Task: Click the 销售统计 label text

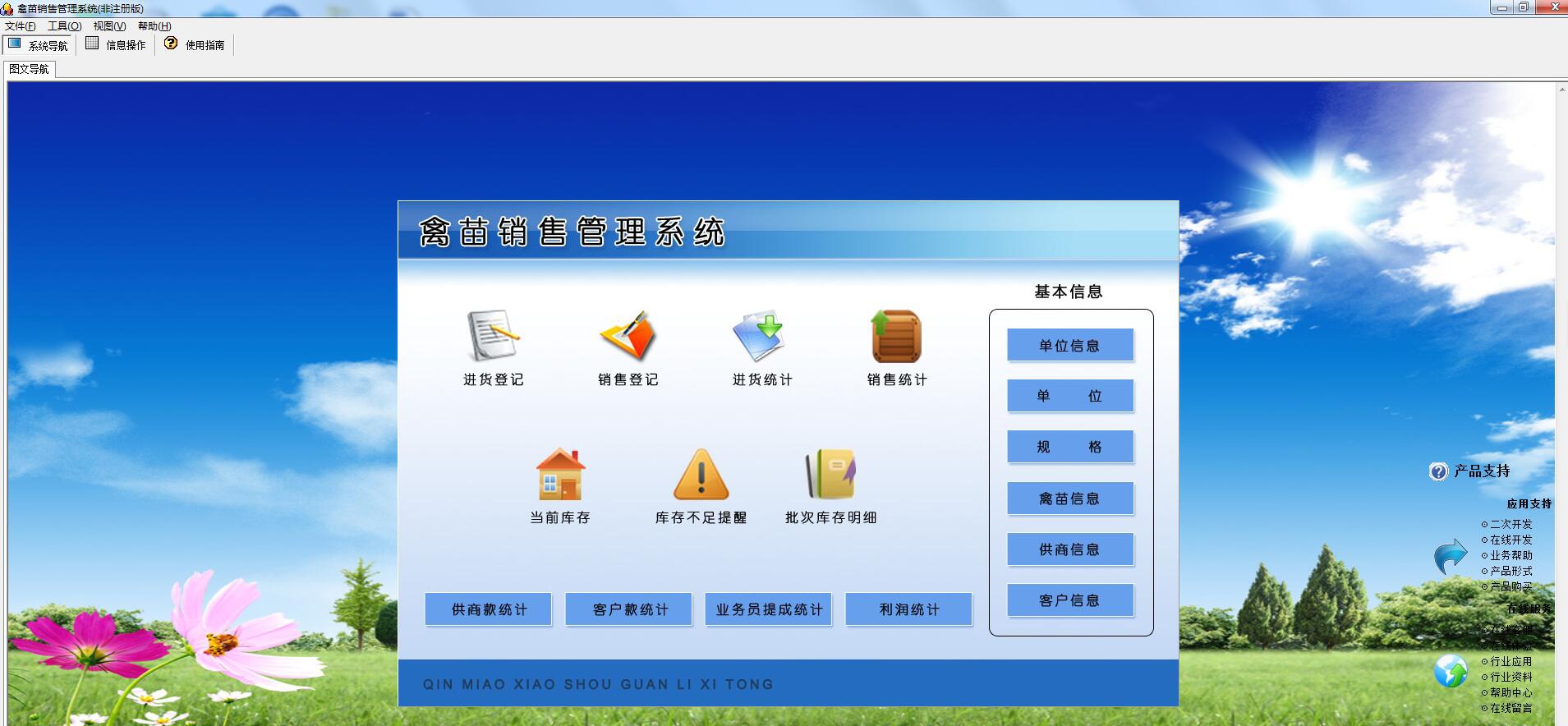Action: coord(898,379)
